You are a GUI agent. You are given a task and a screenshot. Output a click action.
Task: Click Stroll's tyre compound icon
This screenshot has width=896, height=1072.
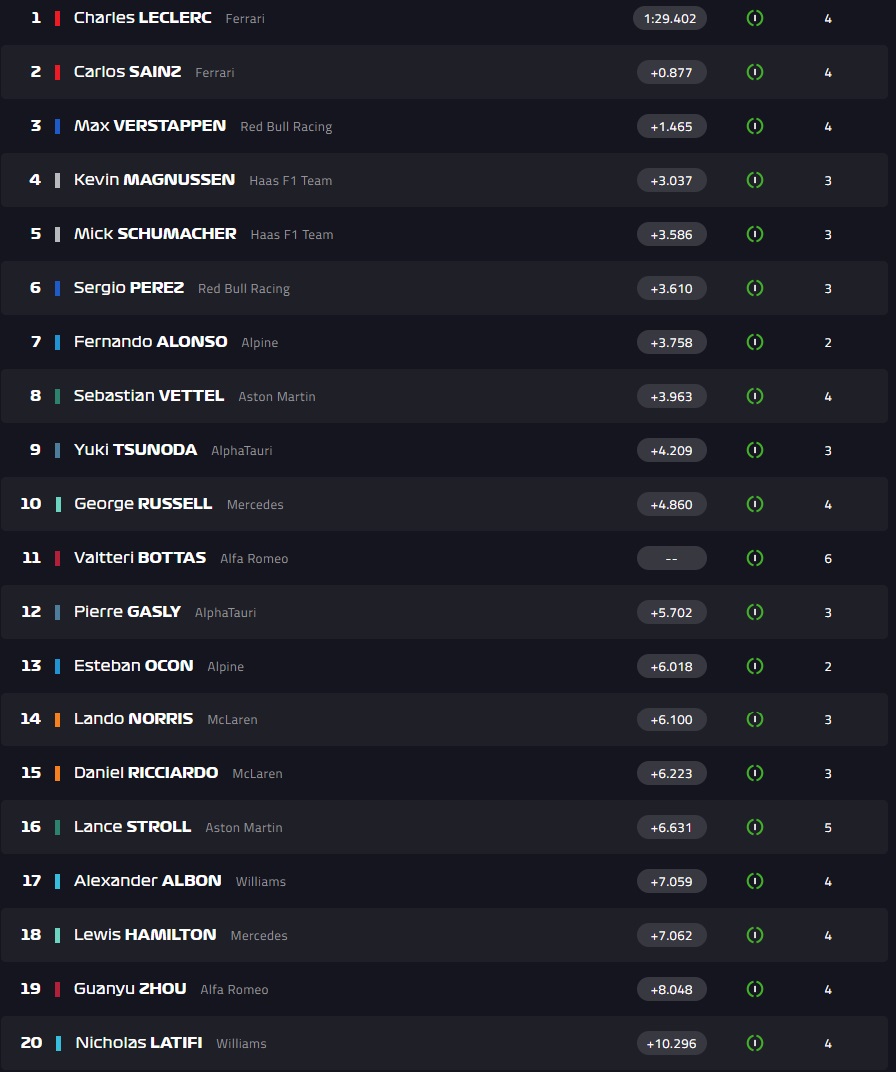click(x=755, y=827)
